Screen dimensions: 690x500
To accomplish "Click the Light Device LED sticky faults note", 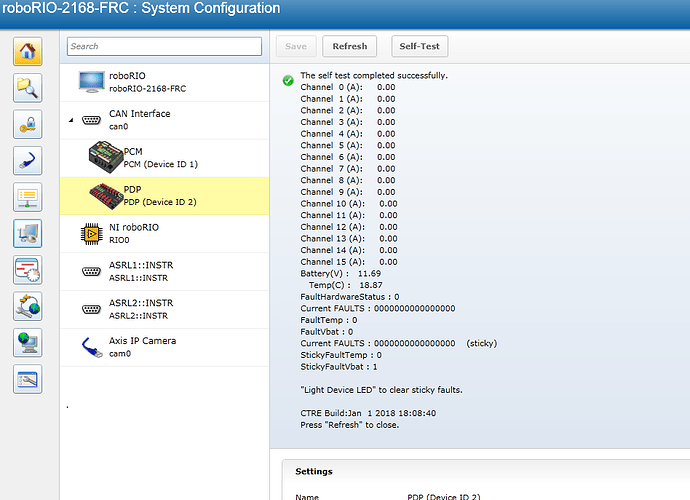I will tap(382, 390).
